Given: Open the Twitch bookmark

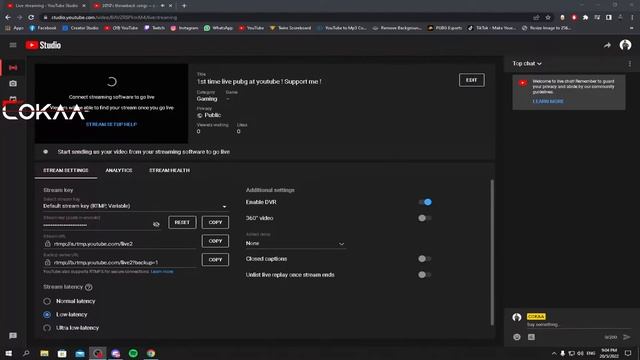Looking at the screenshot, I should [155, 28].
